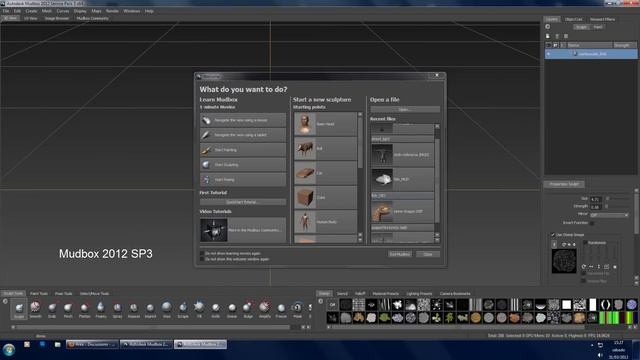This screenshot has width=640, height=360.
Task: Select the Bulge tool
Action: coord(248,309)
